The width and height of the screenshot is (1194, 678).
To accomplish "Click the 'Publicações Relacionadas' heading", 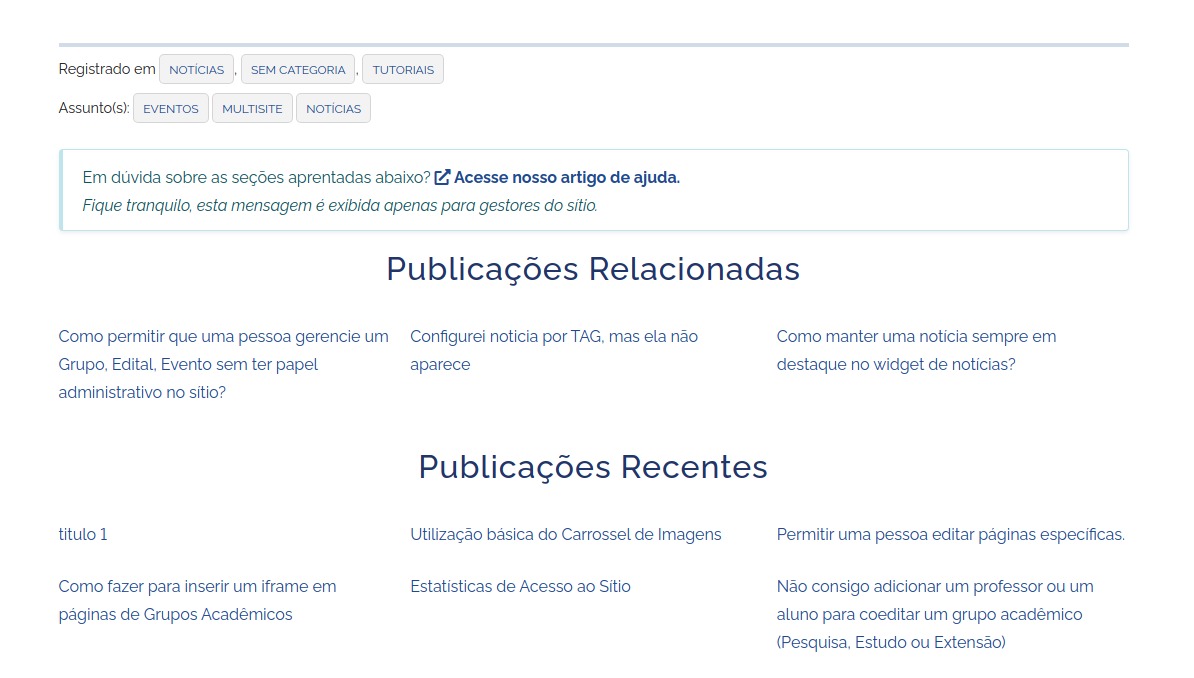I will click(593, 269).
